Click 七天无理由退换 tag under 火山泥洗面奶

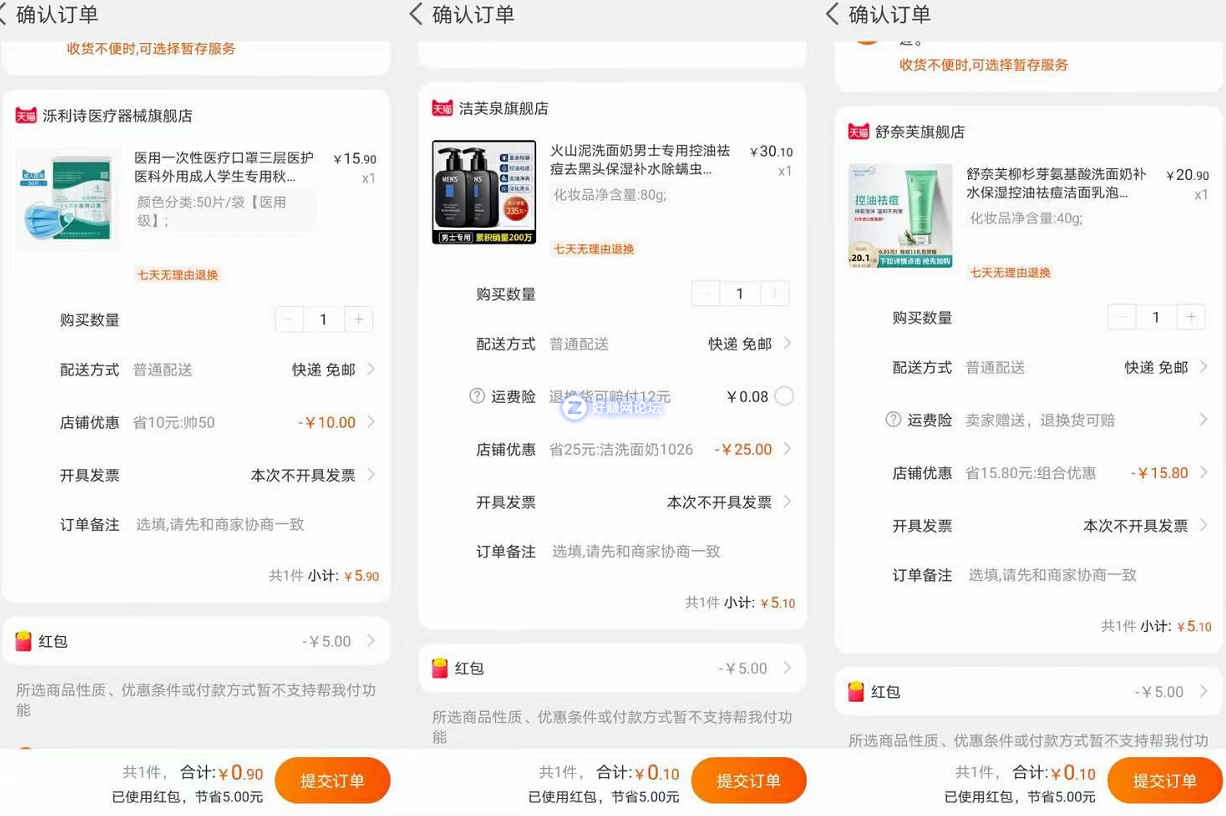[594, 249]
